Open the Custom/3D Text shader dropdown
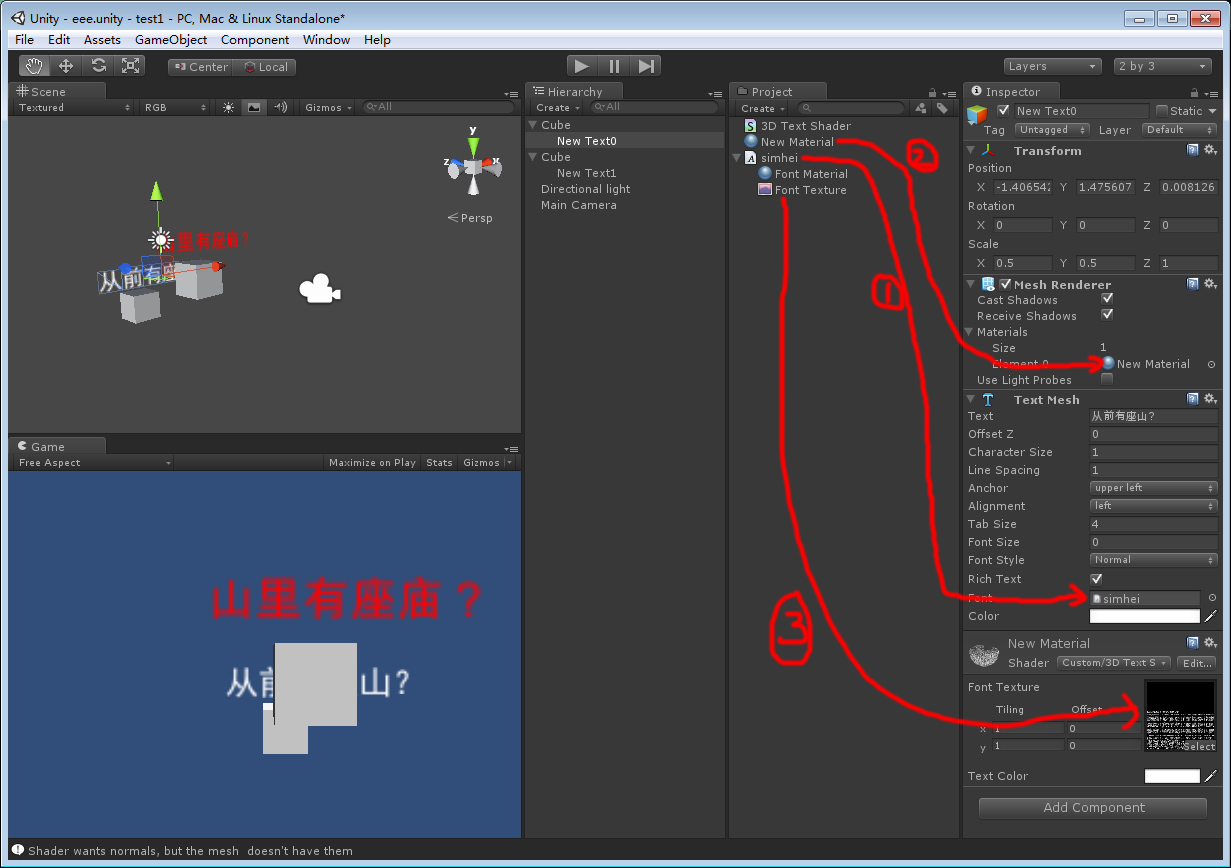 1113,662
